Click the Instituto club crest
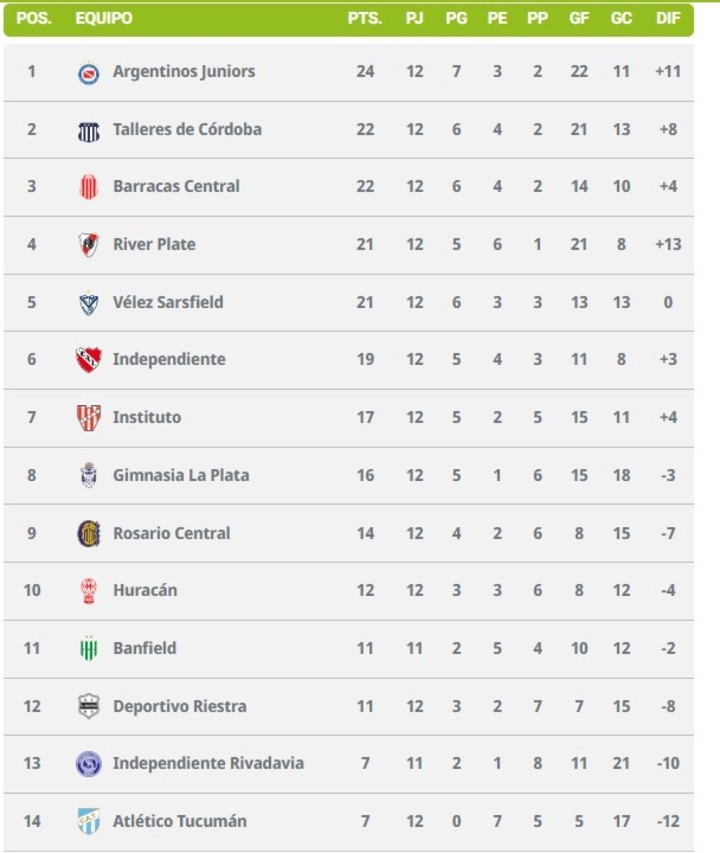 [89, 418]
